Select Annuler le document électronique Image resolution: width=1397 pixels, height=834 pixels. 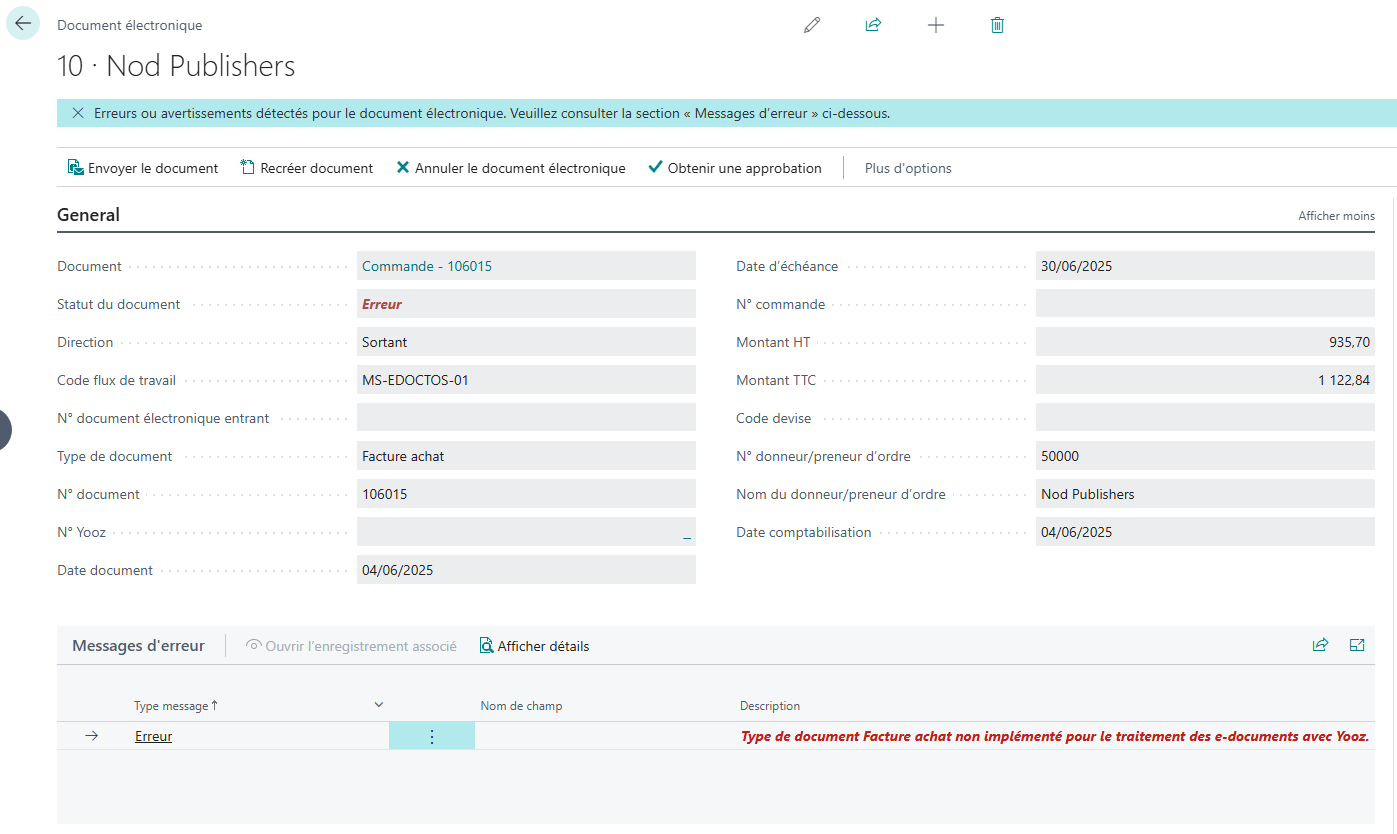(511, 168)
